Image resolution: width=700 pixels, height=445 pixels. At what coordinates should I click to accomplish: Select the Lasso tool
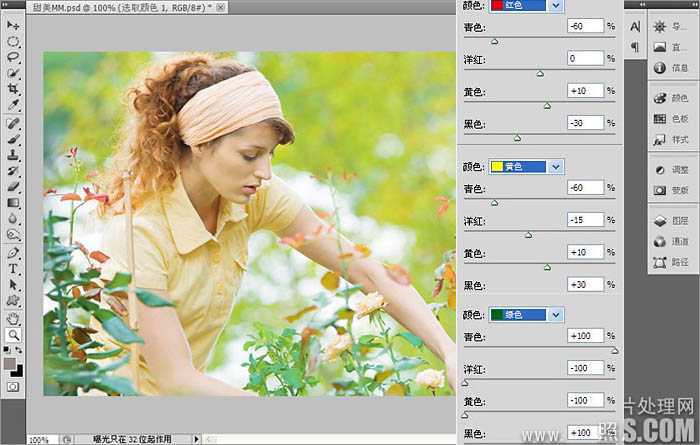13,57
